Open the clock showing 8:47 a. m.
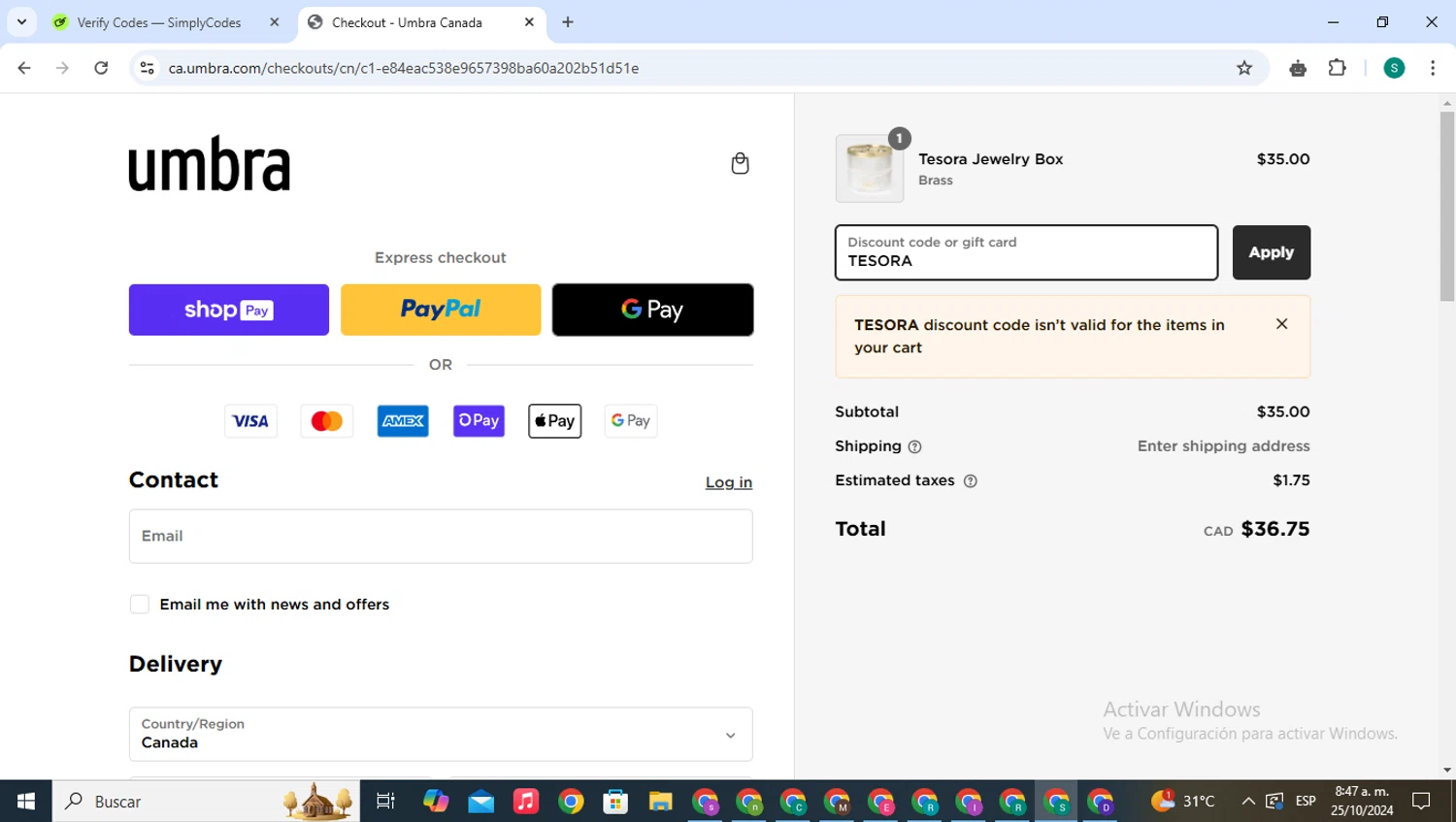 coord(1362,801)
